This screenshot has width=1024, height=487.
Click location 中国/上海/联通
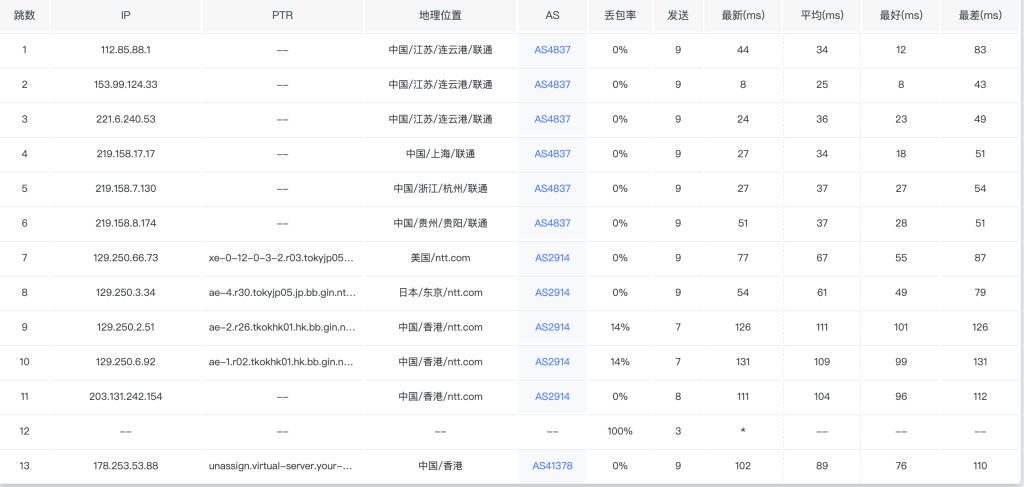440,153
